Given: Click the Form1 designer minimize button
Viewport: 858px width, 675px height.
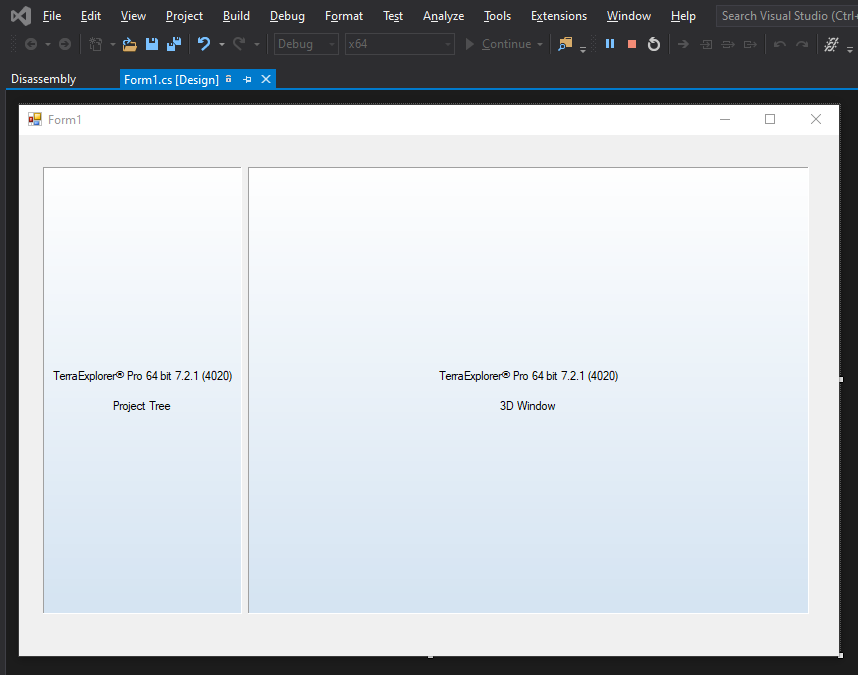Looking at the screenshot, I should pyautogui.click(x=725, y=119).
